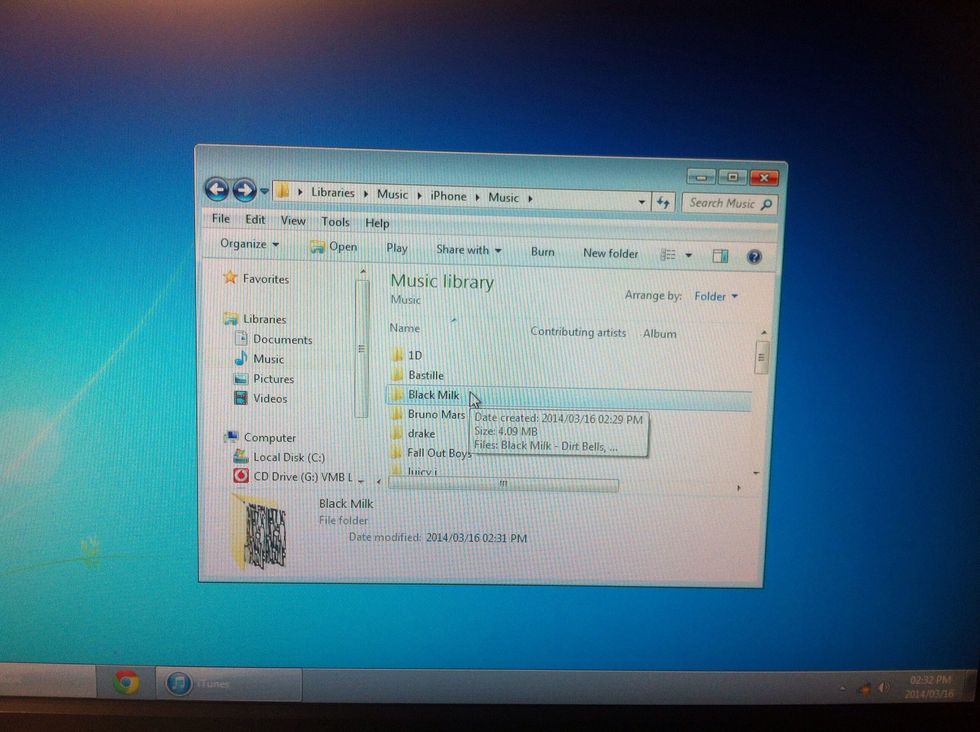Screen dimensions: 980x732
Task: Click the iTunes taskbar button
Action: point(228,683)
